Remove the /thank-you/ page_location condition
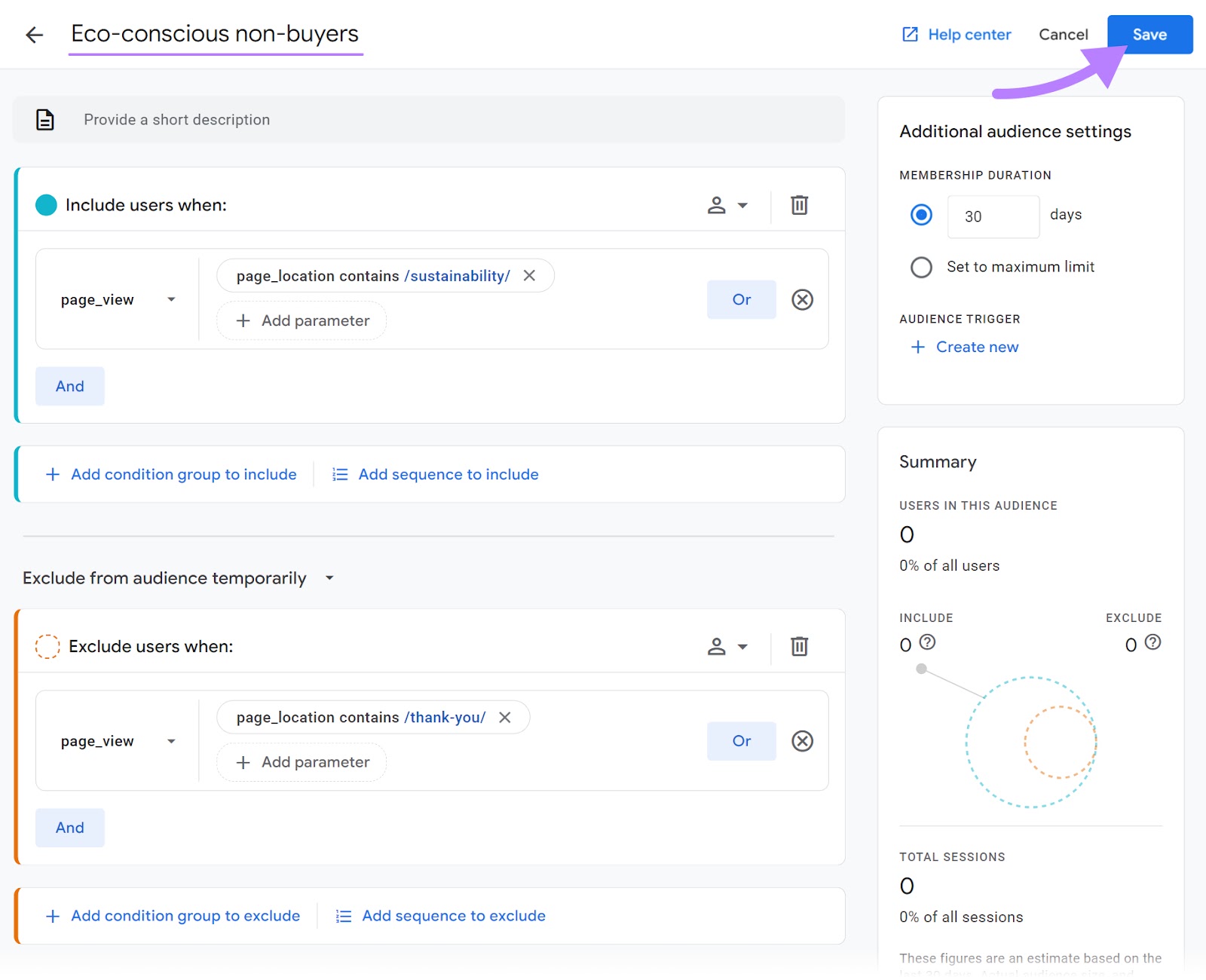This screenshot has width=1206, height=980. (x=505, y=717)
